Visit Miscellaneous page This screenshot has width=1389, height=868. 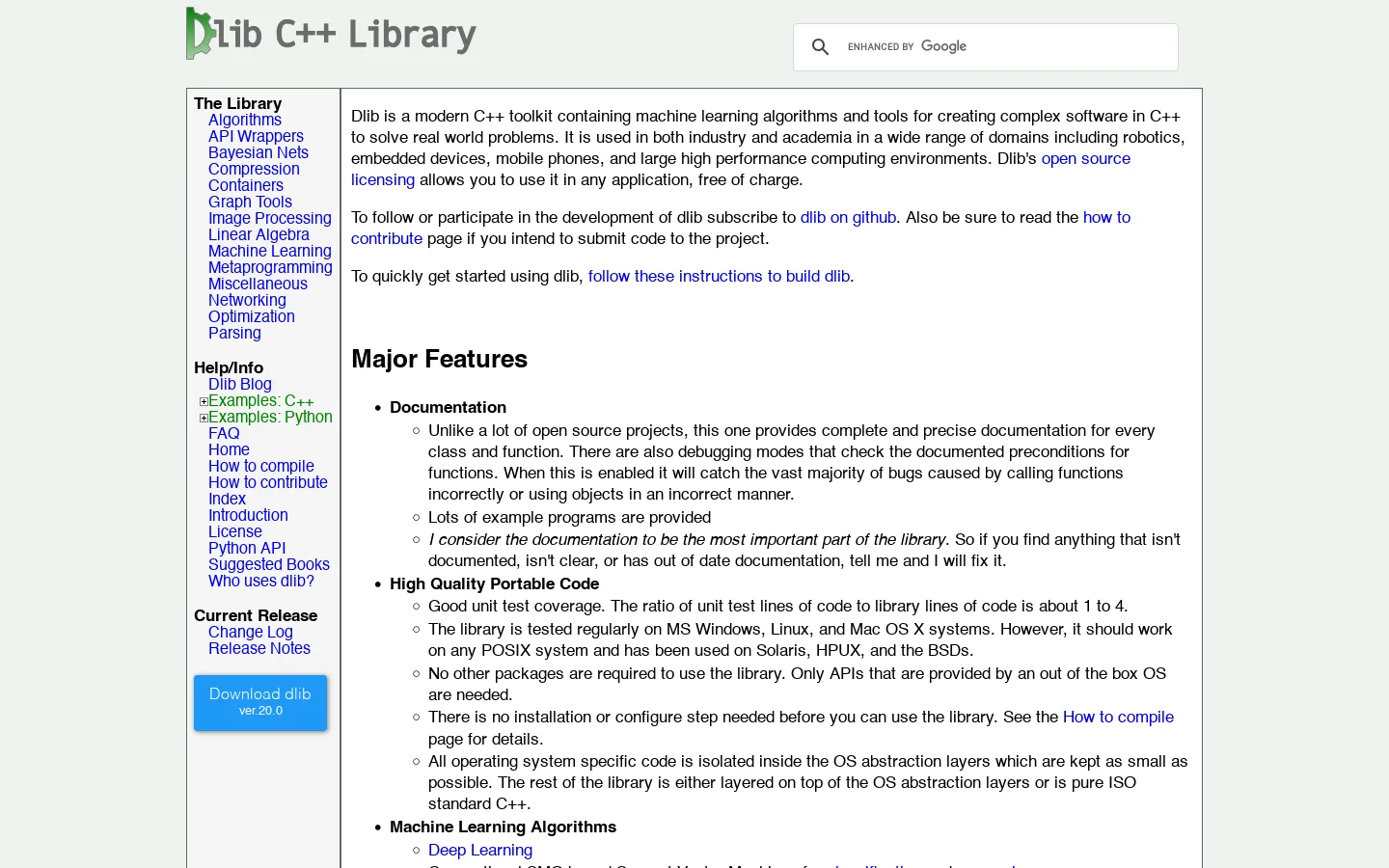[x=258, y=284]
